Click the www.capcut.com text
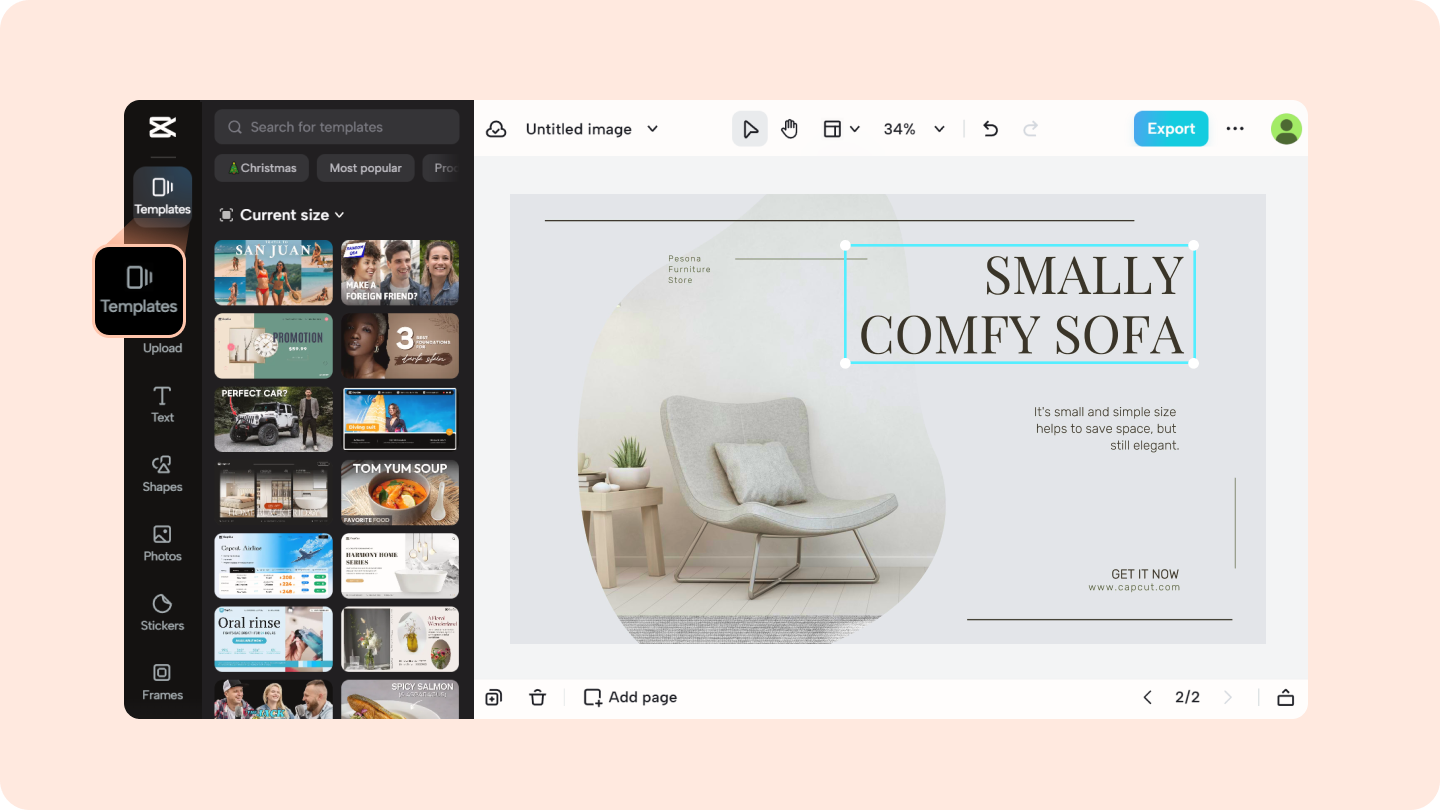Screen dimensions: 1440x810 [x=1134, y=588]
